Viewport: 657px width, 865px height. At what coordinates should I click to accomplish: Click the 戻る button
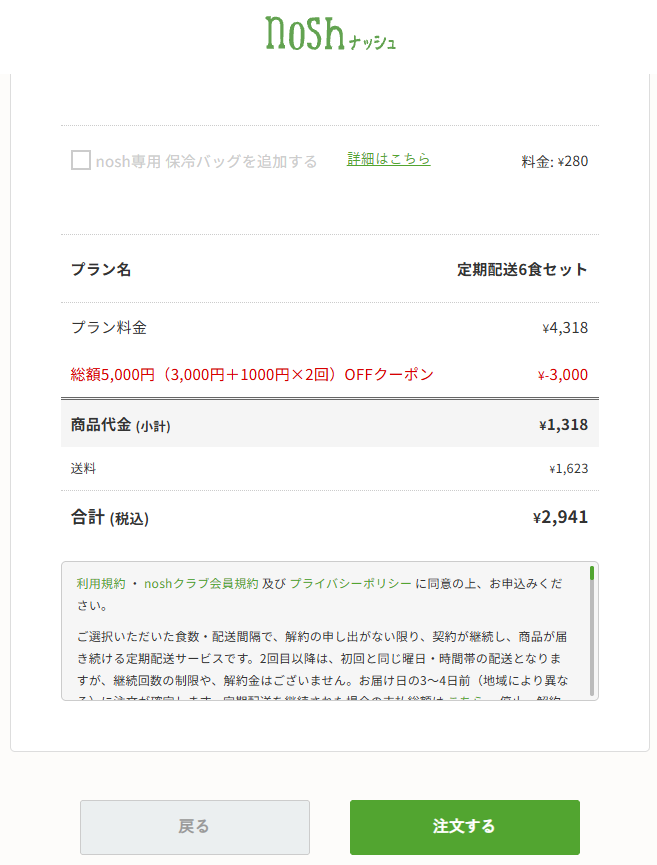point(195,827)
